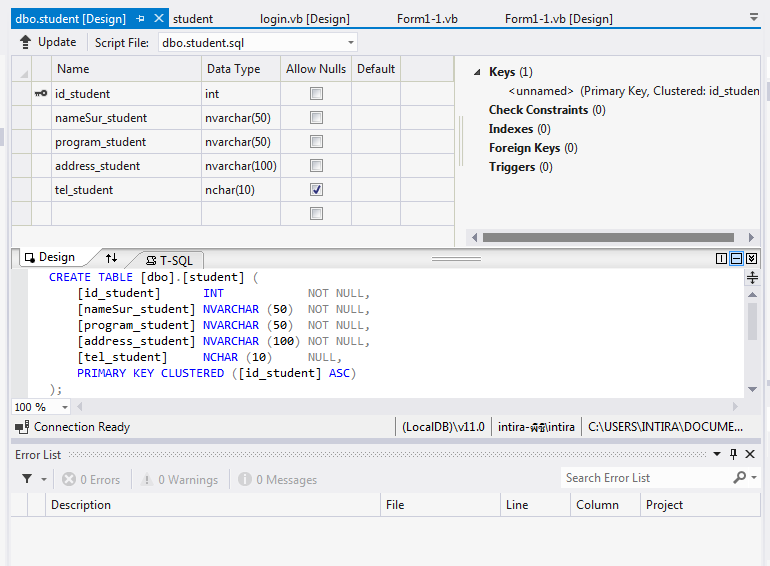Viewport: 770px width, 566px height.
Task: Select the Foreign Keys (0) item
Action: pos(533,148)
